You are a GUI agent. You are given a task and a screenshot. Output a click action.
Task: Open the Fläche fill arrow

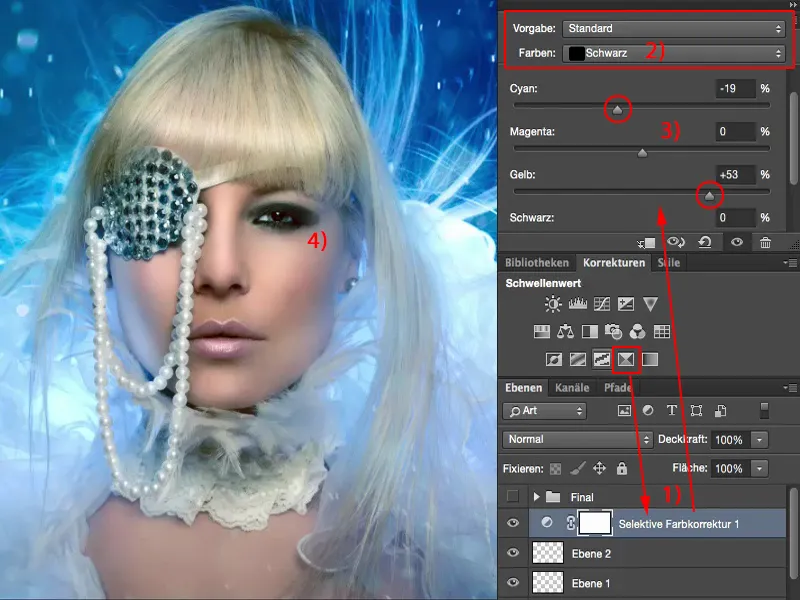coord(759,468)
